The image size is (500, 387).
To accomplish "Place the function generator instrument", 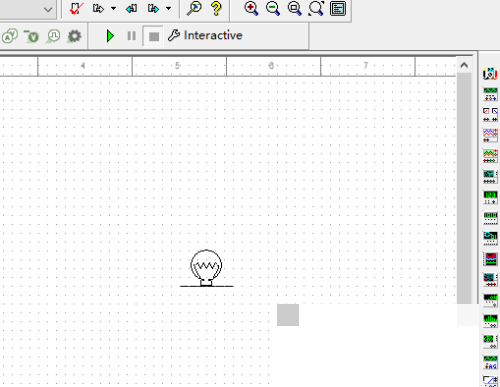I will coord(490,94).
